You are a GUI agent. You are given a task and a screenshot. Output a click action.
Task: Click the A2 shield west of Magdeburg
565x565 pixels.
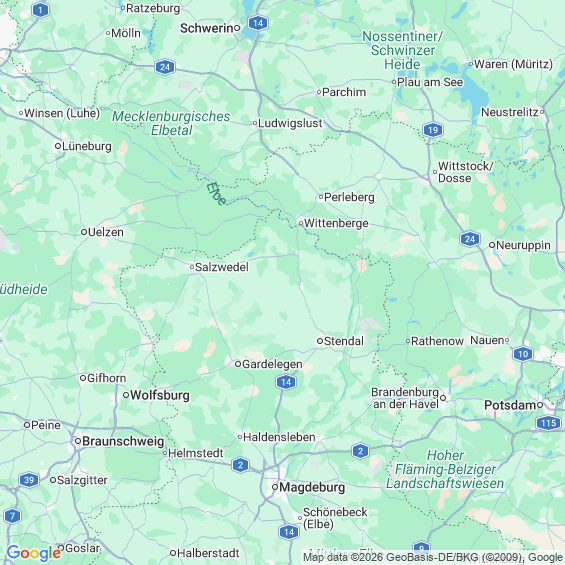(x=240, y=465)
